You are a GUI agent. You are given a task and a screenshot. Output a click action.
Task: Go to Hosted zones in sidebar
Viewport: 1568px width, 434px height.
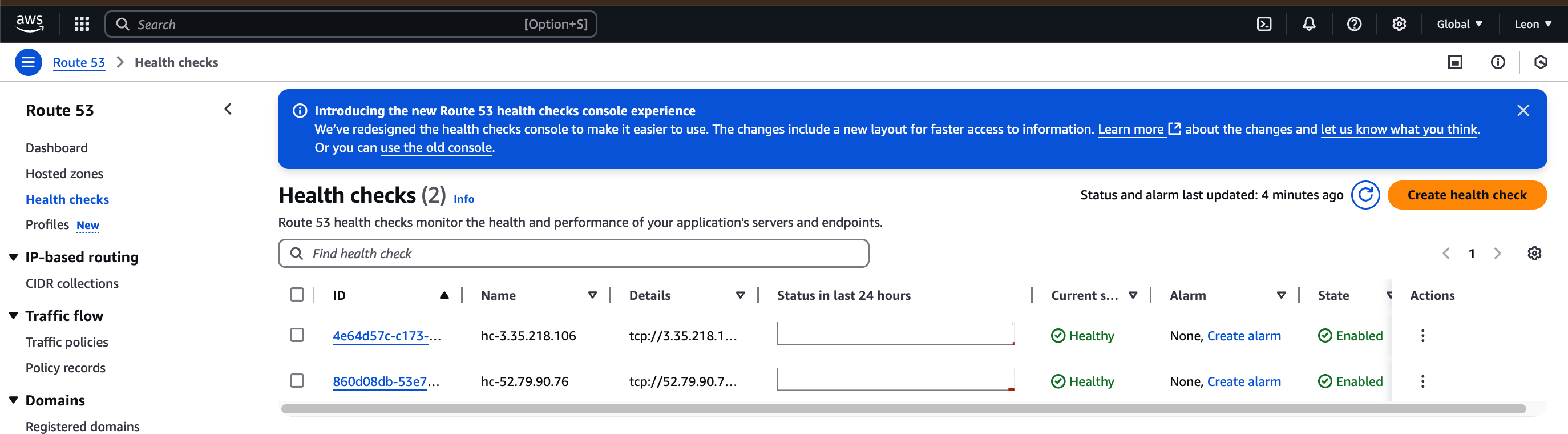[x=64, y=174]
